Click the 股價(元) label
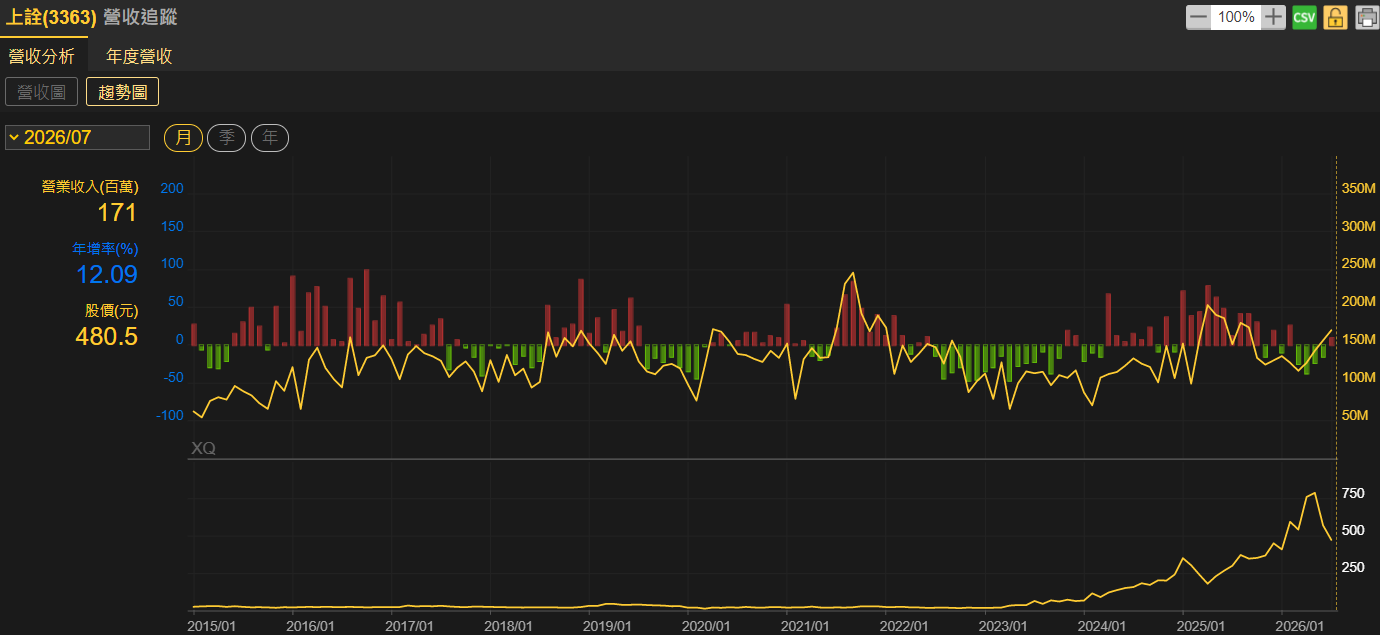 point(111,310)
